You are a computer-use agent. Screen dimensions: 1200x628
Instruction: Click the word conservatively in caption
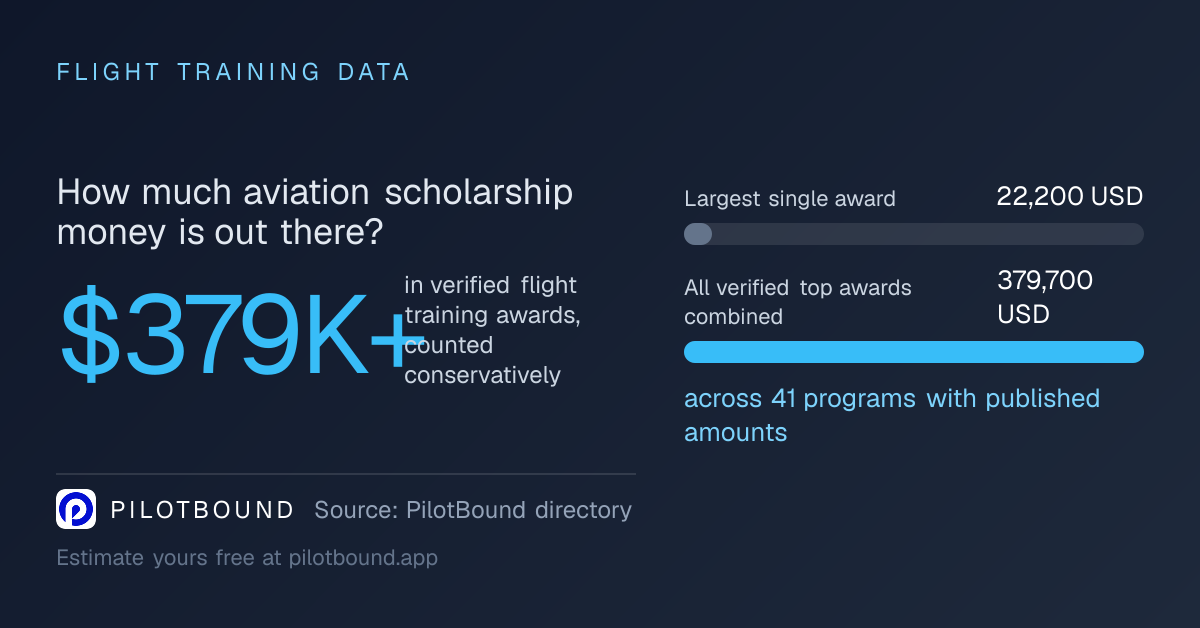coord(482,375)
